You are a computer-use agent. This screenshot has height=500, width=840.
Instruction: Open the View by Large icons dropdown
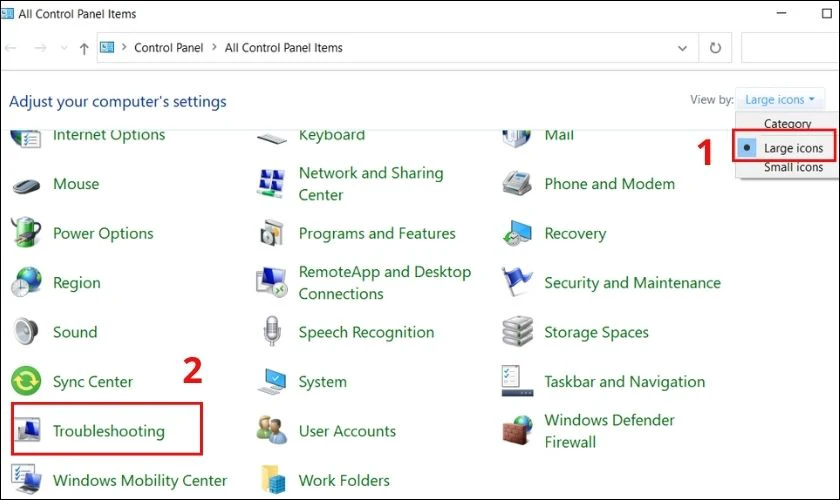tap(779, 100)
